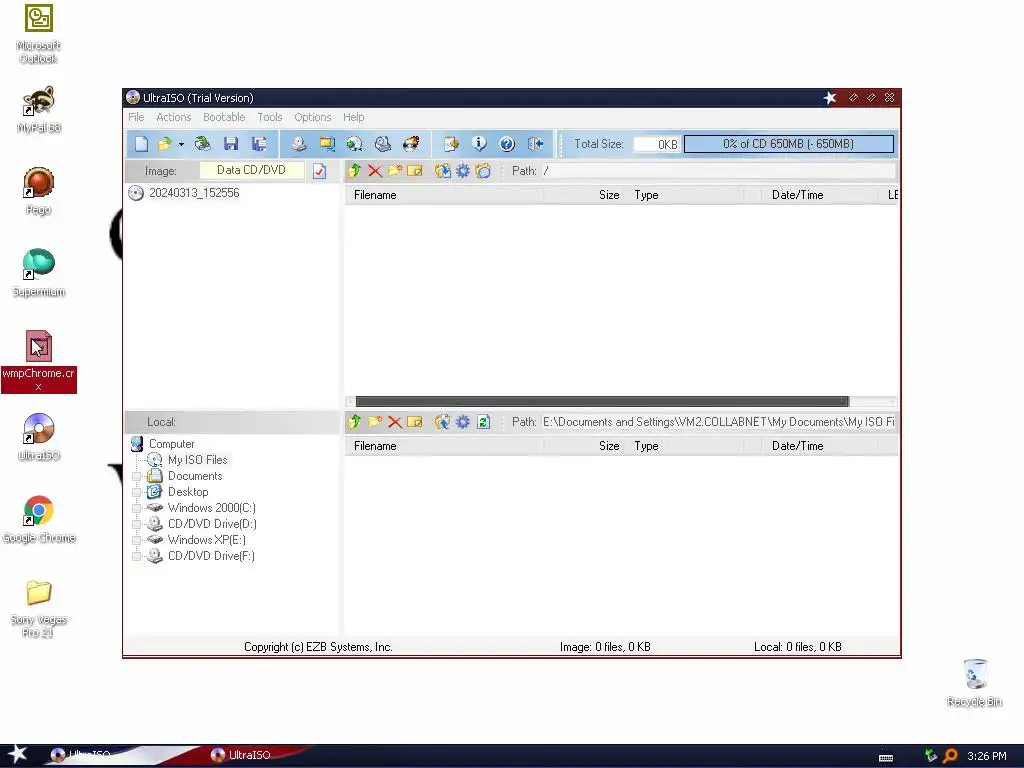Click the image pane Path field showing /
Viewport: 1024px width, 768px height.
[718, 171]
